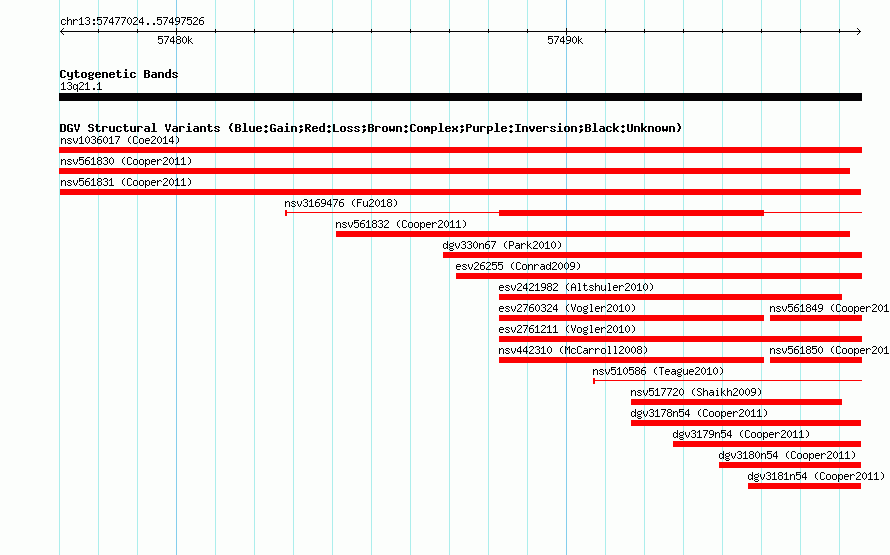890x555 pixels.
Task: Select the esv2421982 red bar
Action: click(x=670, y=297)
